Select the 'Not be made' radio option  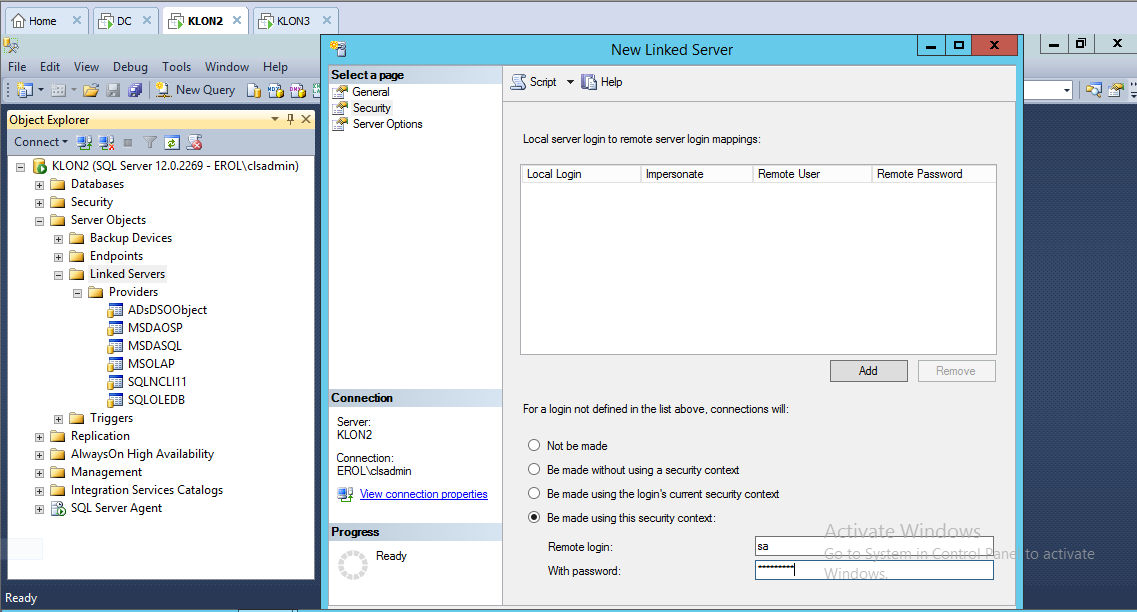coord(534,446)
